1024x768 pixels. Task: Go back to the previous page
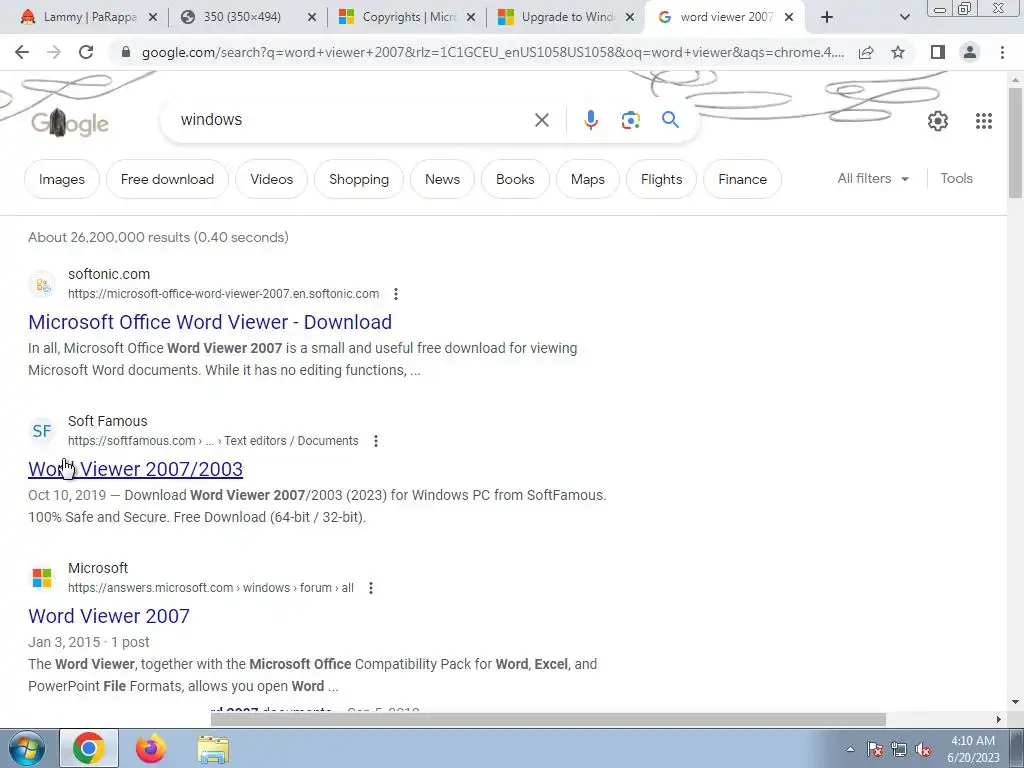tap(22, 52)
